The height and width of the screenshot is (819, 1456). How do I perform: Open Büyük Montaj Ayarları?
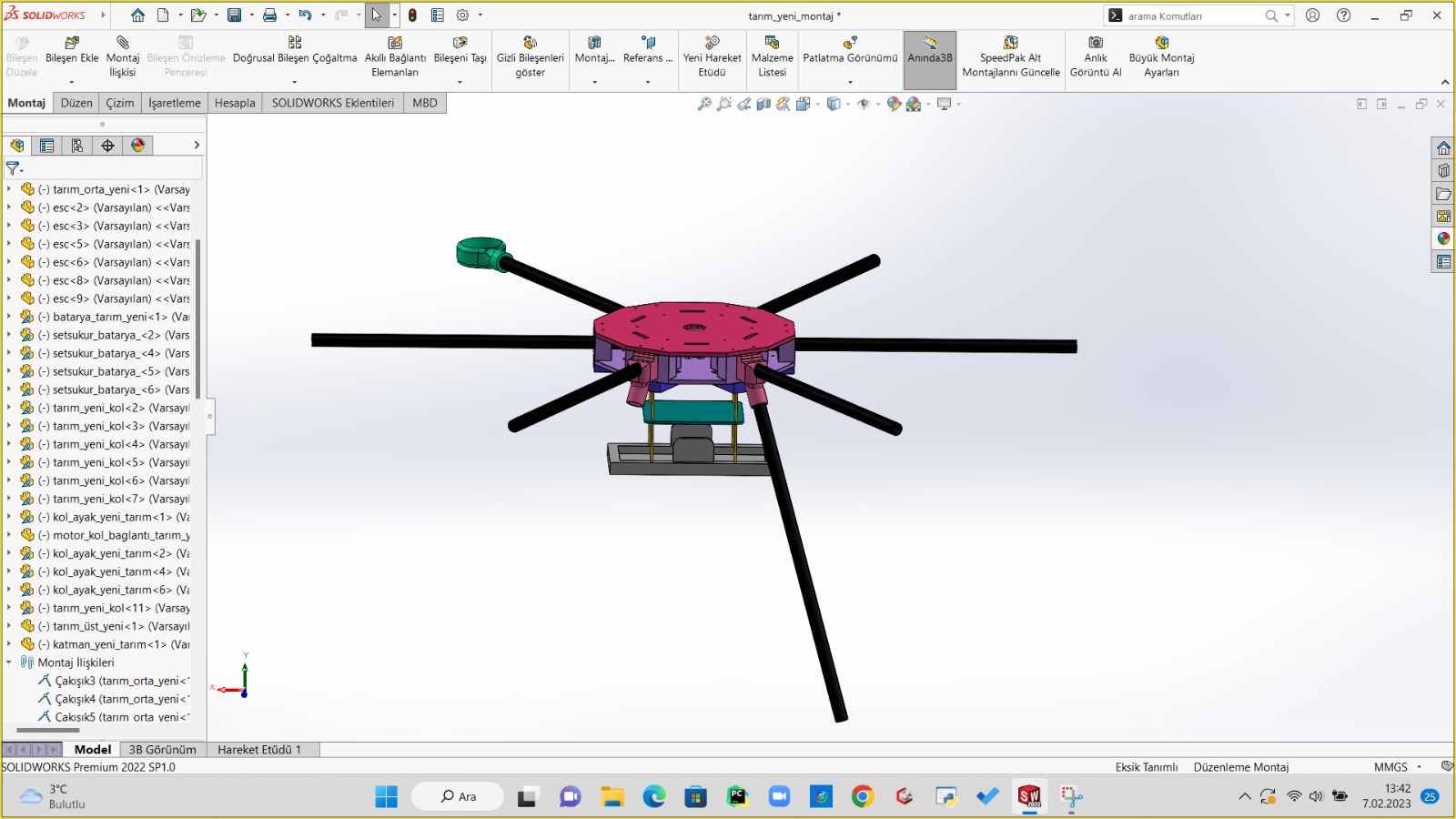[1161, 57]
